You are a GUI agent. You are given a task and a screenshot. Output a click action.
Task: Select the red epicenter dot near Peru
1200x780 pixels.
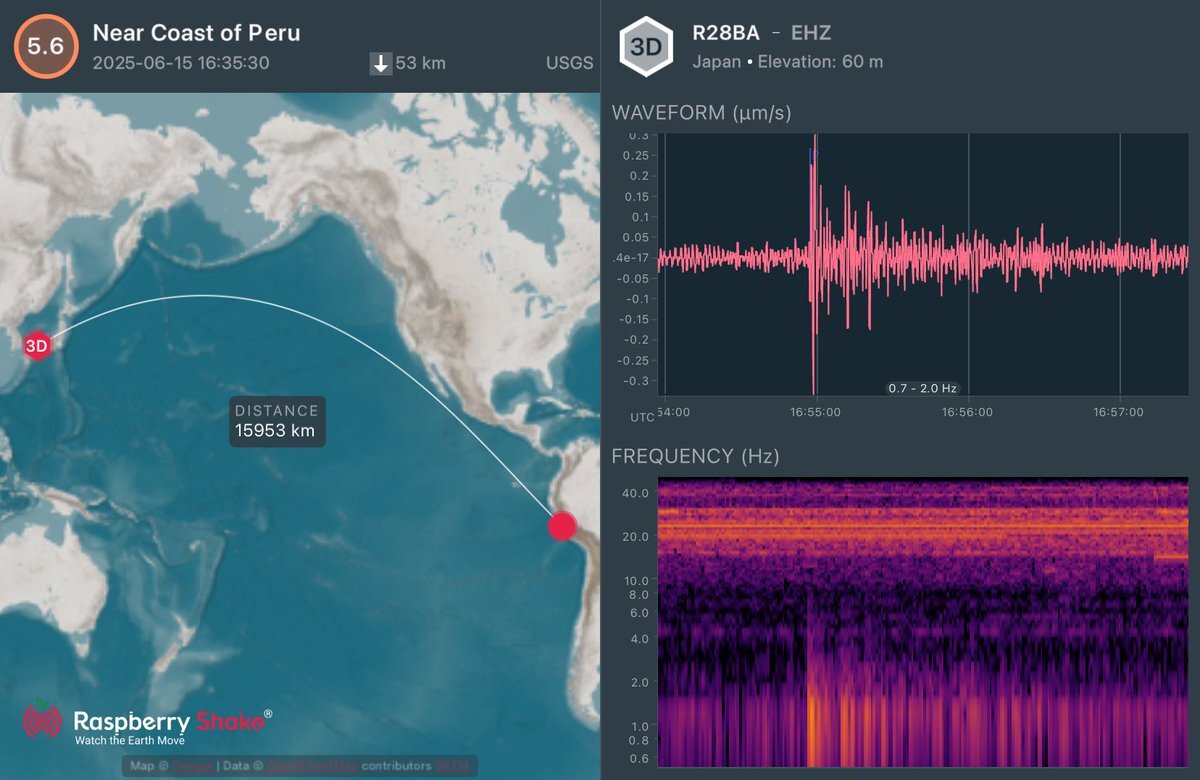pyautogui.click(x=563, y=526)
